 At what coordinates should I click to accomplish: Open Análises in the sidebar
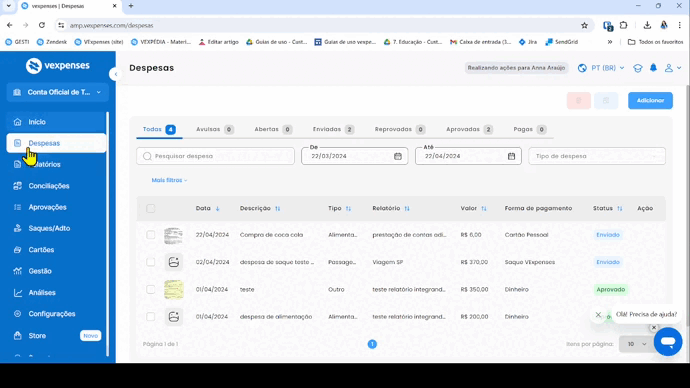[x=56, y=293]
